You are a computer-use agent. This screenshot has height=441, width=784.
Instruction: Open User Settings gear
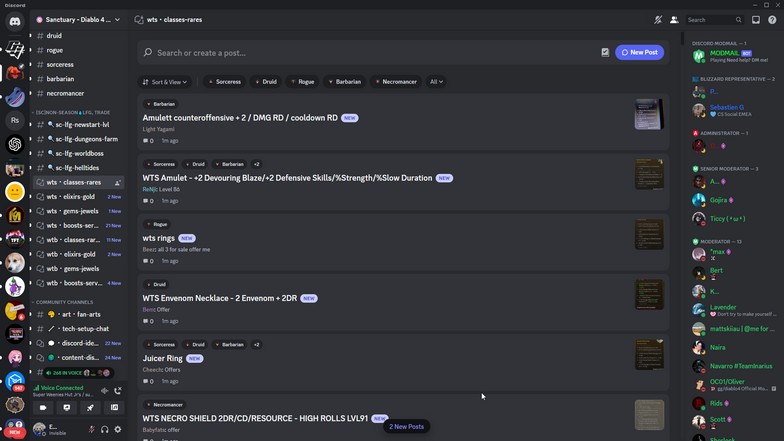[118, 429]
